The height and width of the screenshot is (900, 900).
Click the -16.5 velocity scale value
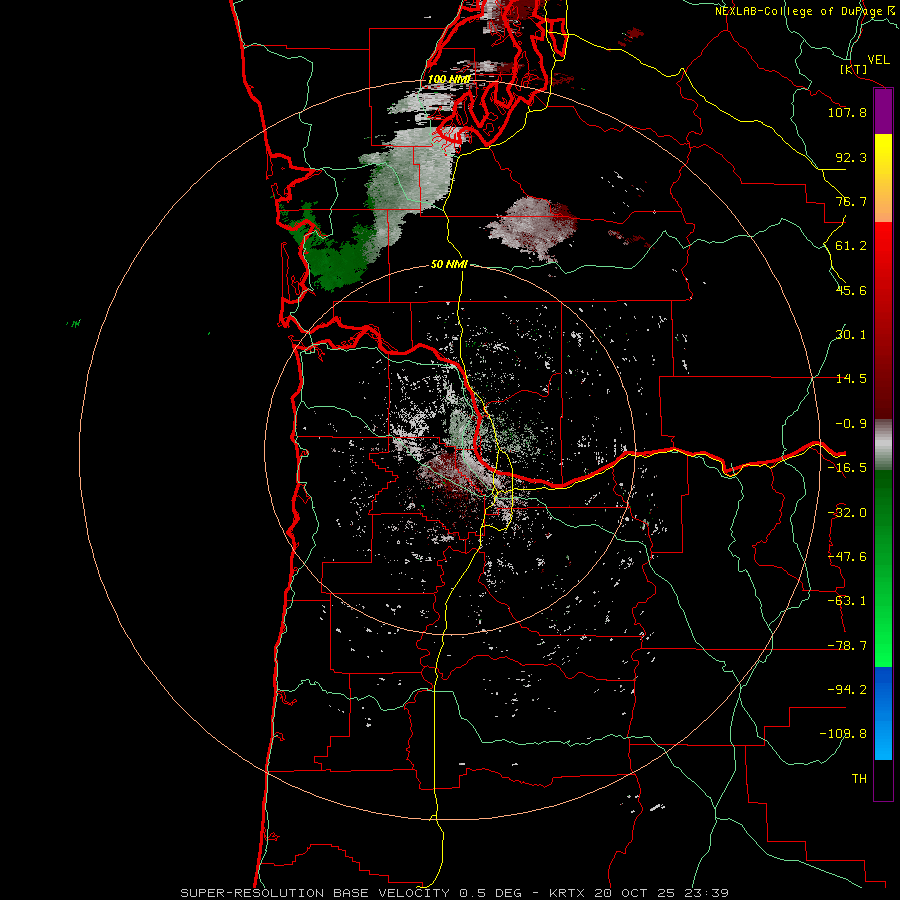[847, 468]
